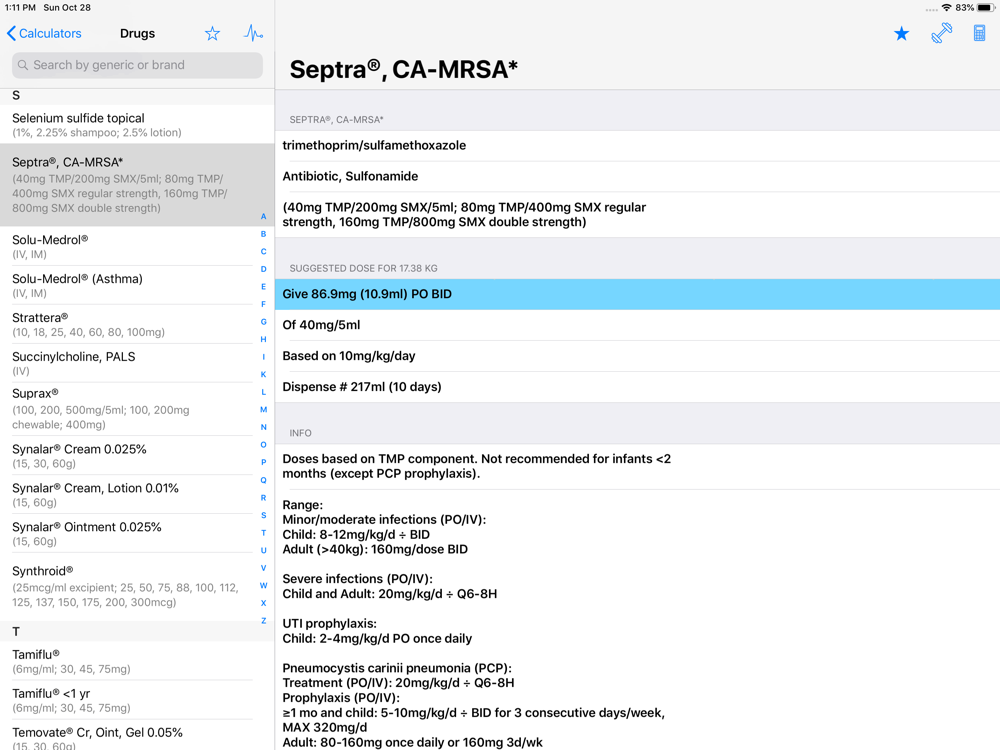Jump to letter B in index

coord(263,234)
